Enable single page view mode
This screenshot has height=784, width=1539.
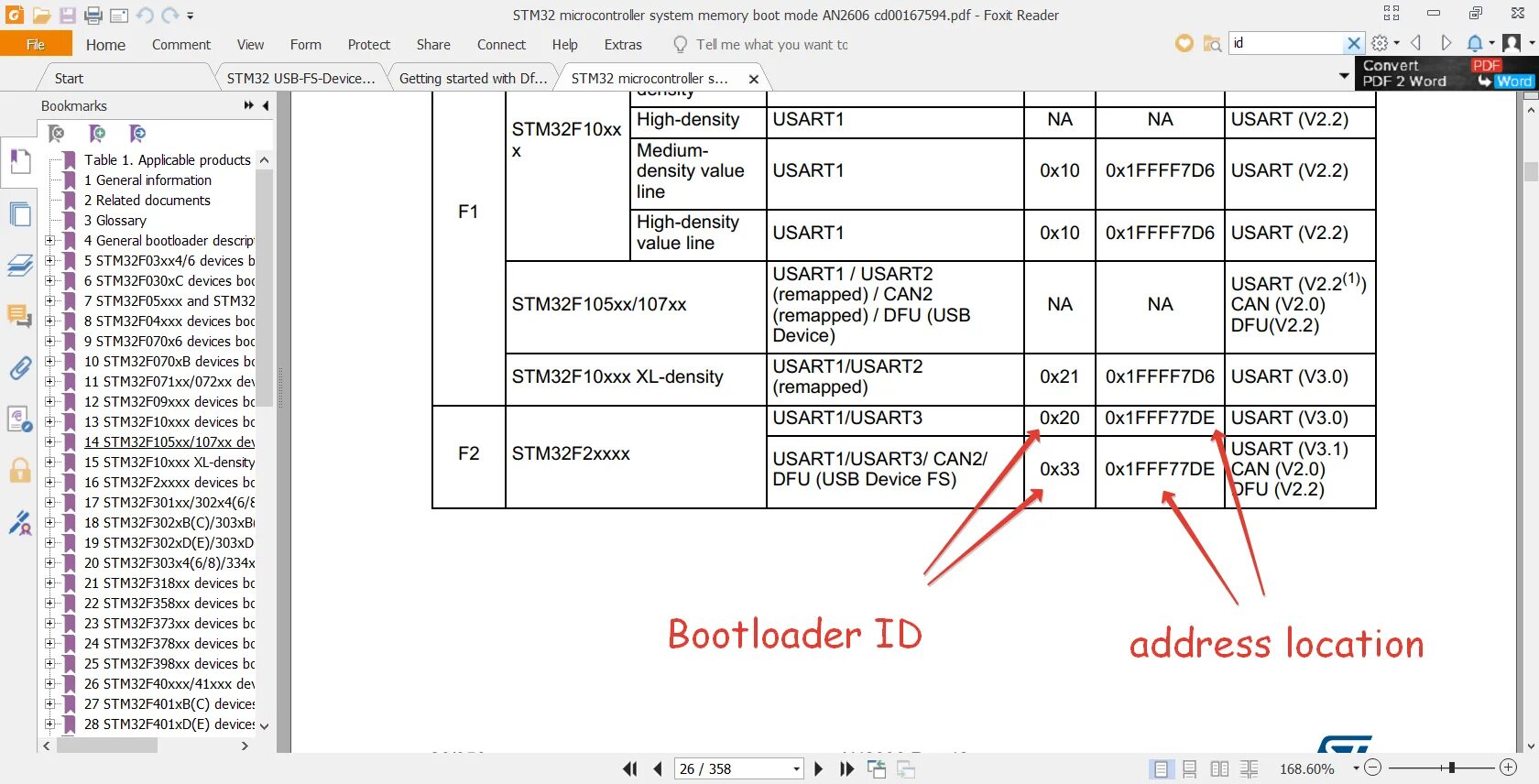1161,769
